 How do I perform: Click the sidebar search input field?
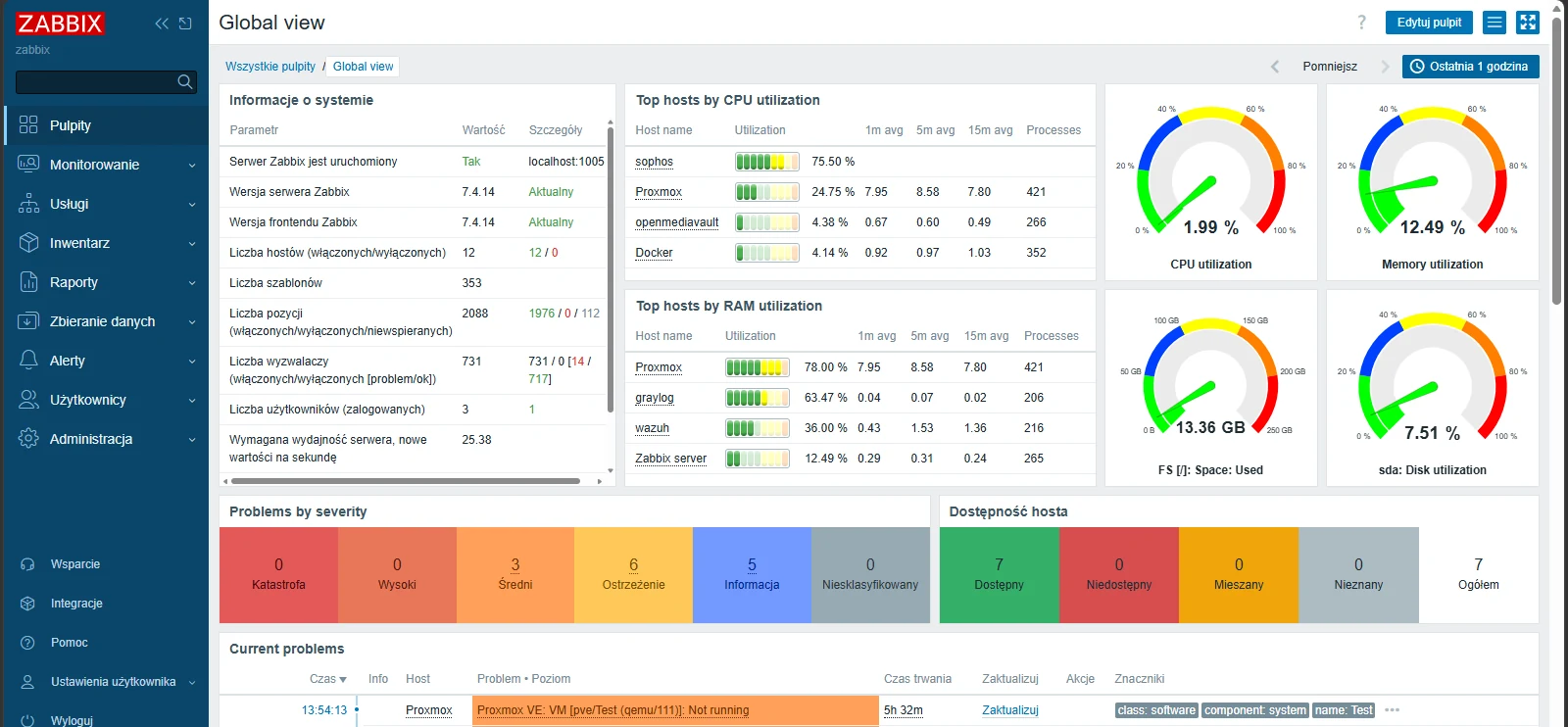96,82
